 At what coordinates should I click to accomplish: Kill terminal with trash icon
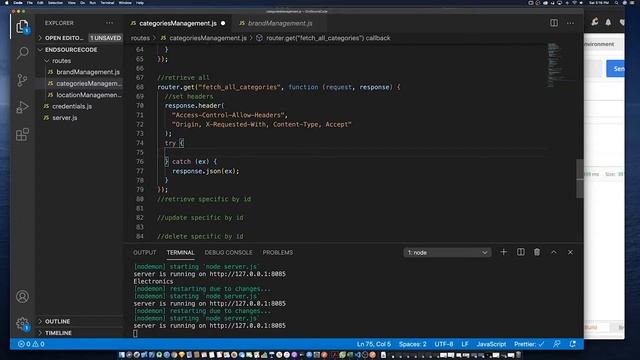pyautogui.click(x=537, y=252)
